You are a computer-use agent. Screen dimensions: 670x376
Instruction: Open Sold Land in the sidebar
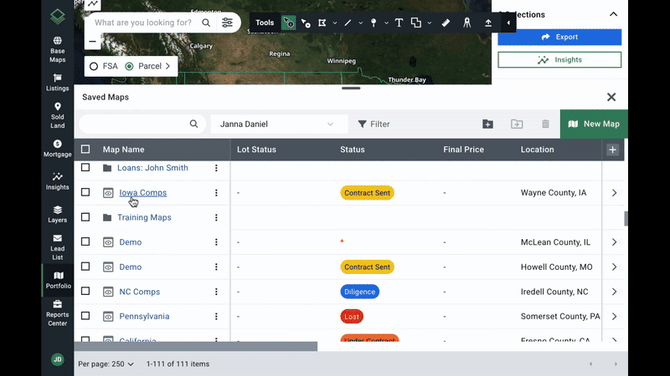[57, 115]
